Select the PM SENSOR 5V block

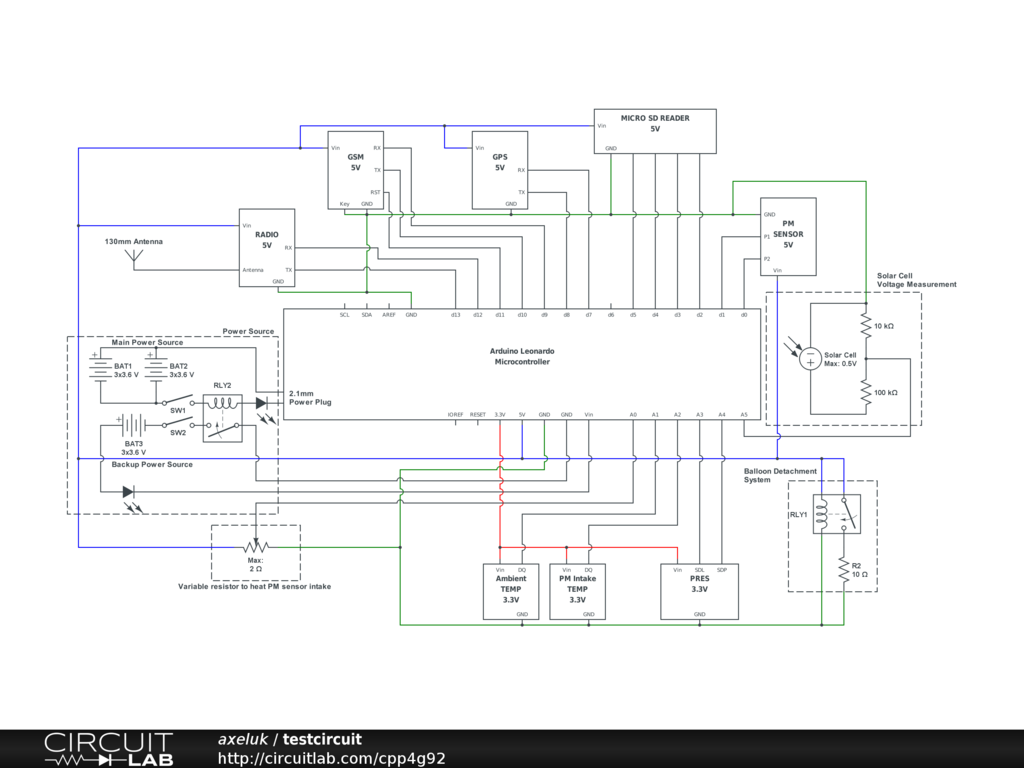tap(788, 236)
